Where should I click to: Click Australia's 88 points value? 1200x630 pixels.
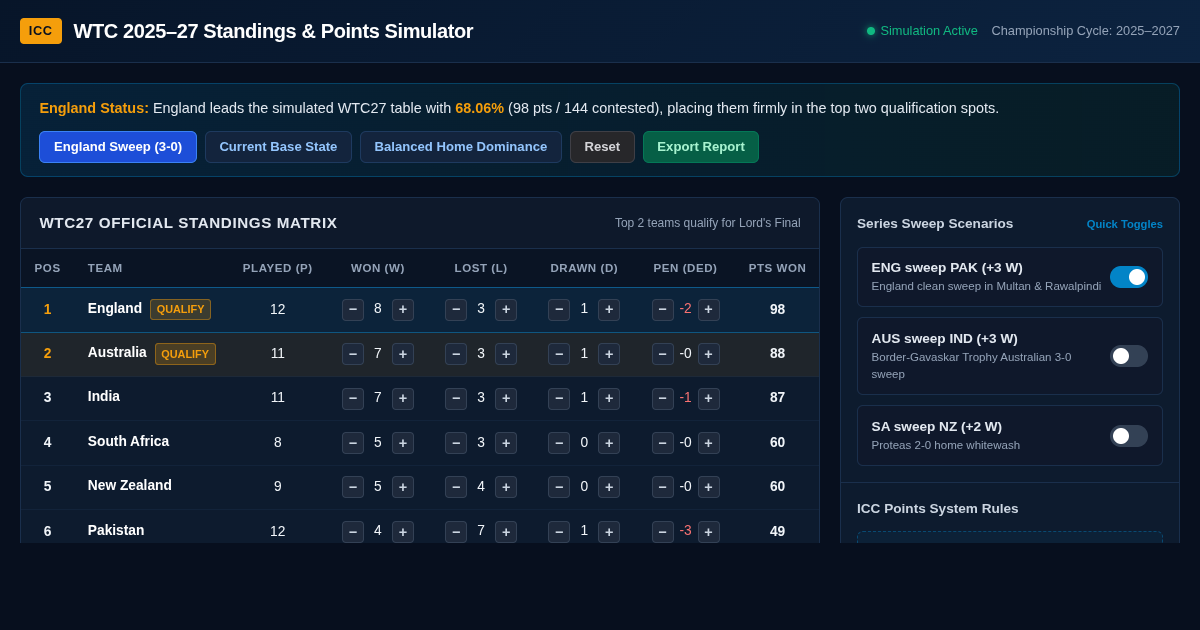pyautogui.click(x=777, y=353)
